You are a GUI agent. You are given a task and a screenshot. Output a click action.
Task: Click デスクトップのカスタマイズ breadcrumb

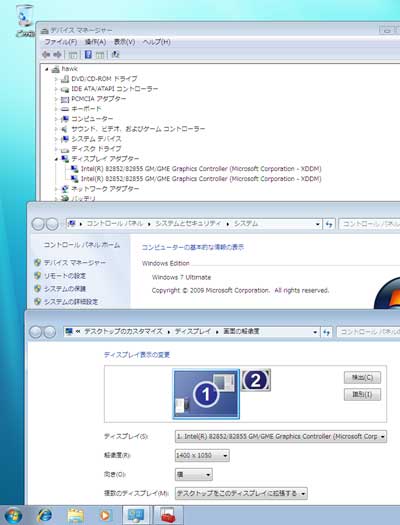tap(123, 331)
